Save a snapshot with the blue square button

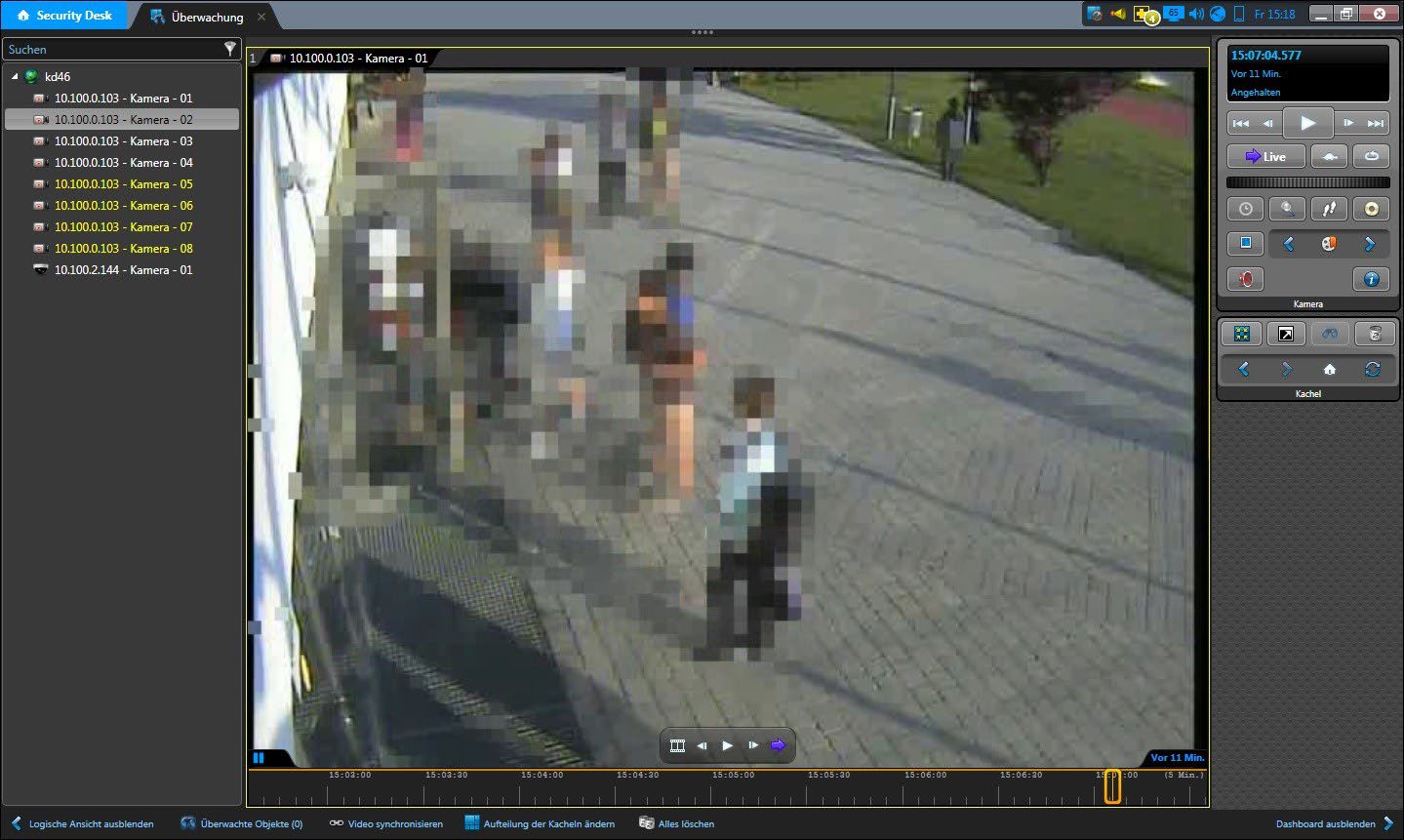tap(1245, 243)
